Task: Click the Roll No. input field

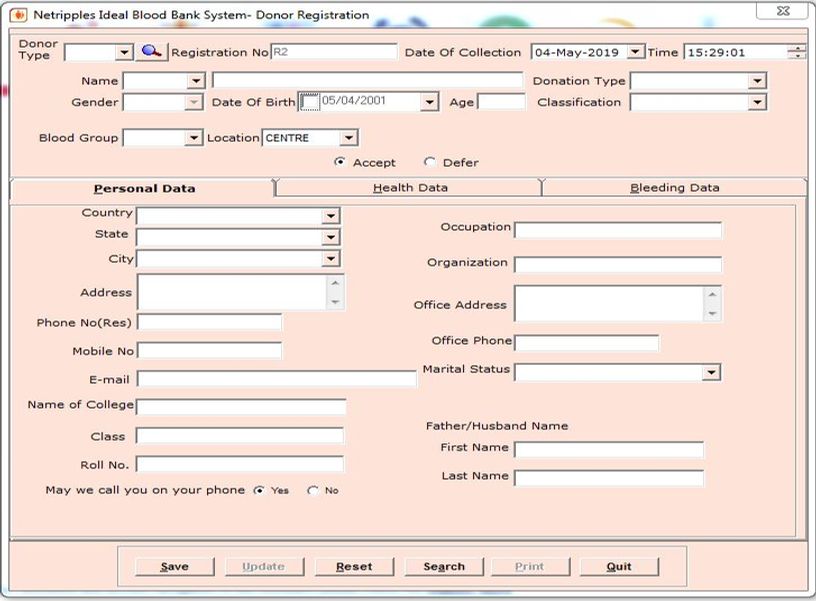Action: pos(240,464)
